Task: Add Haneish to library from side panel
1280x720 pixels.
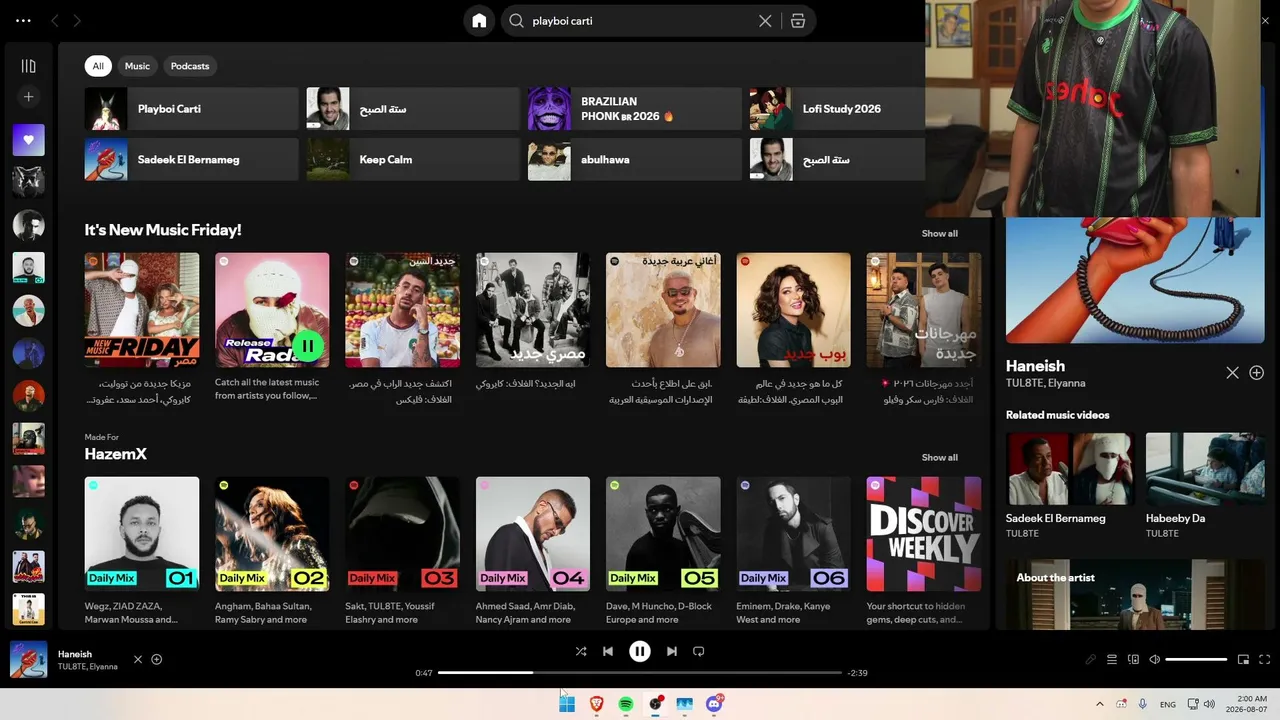Action: pyautogui.click(x=1257, y=373)
